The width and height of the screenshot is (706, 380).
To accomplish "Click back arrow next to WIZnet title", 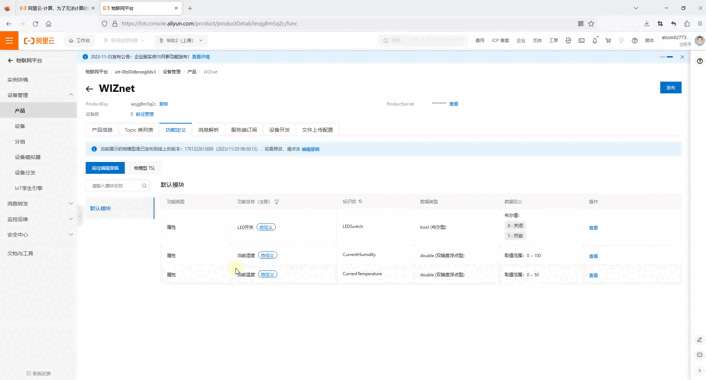I will pos(89,89).
